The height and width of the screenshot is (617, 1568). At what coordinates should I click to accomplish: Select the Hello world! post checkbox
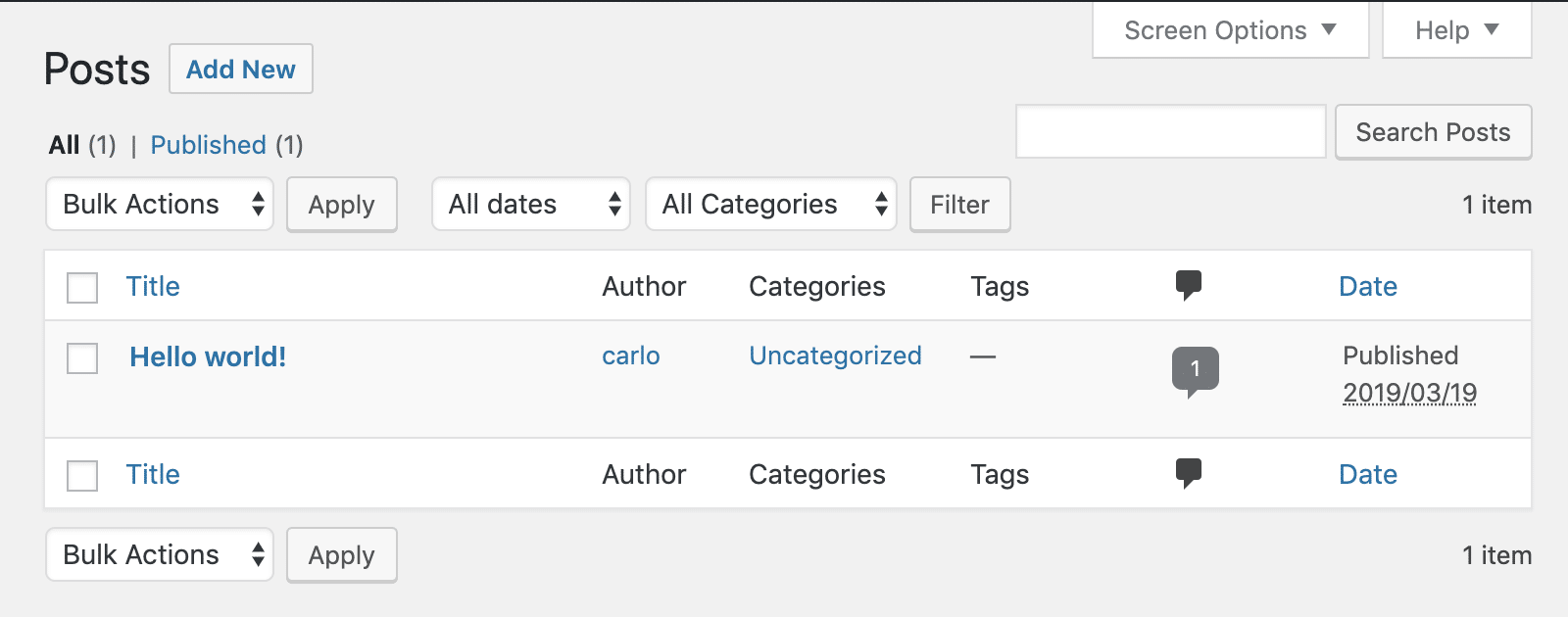[81, 358]
